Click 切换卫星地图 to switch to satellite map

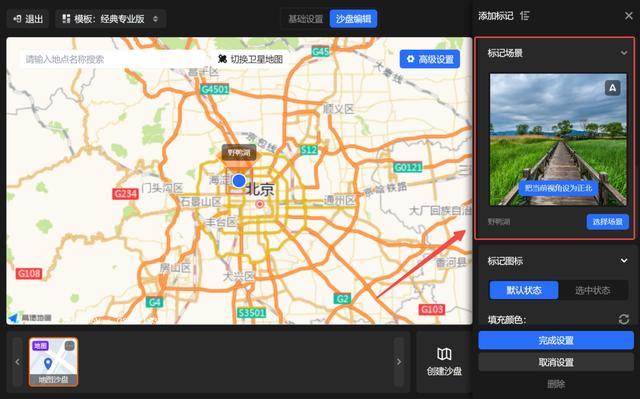click(x=251, y=59)
